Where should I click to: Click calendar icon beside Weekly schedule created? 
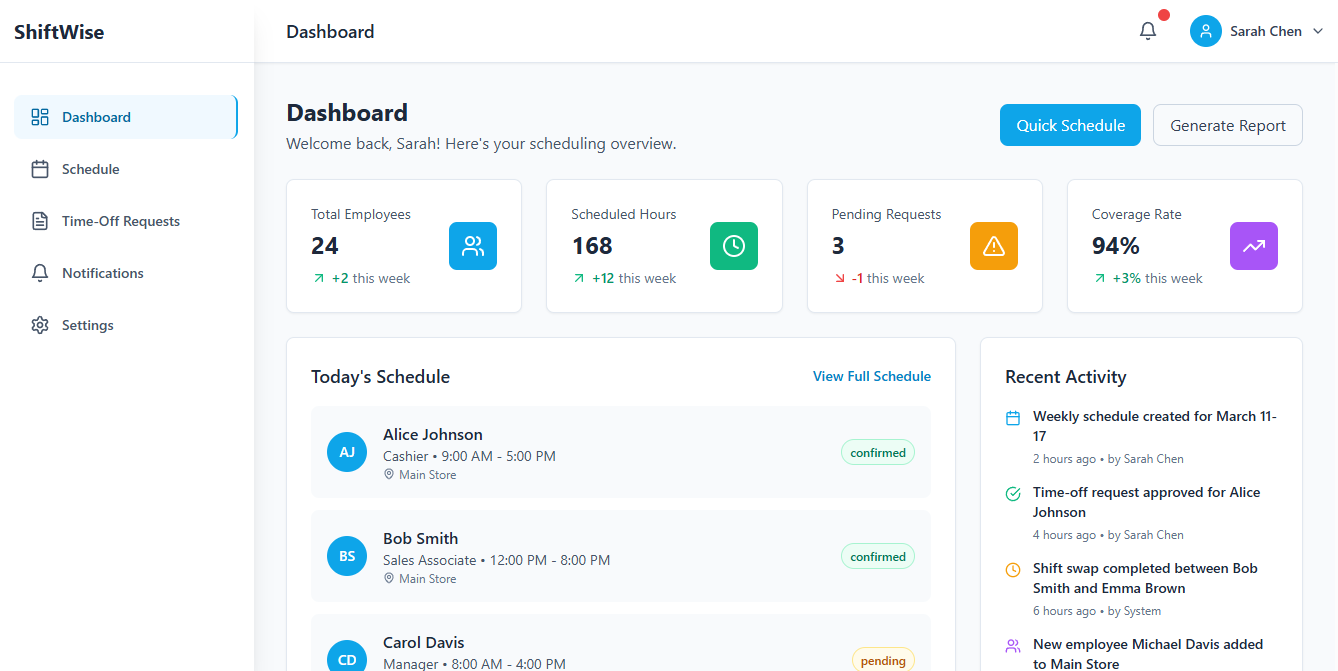pos(1013,418)
